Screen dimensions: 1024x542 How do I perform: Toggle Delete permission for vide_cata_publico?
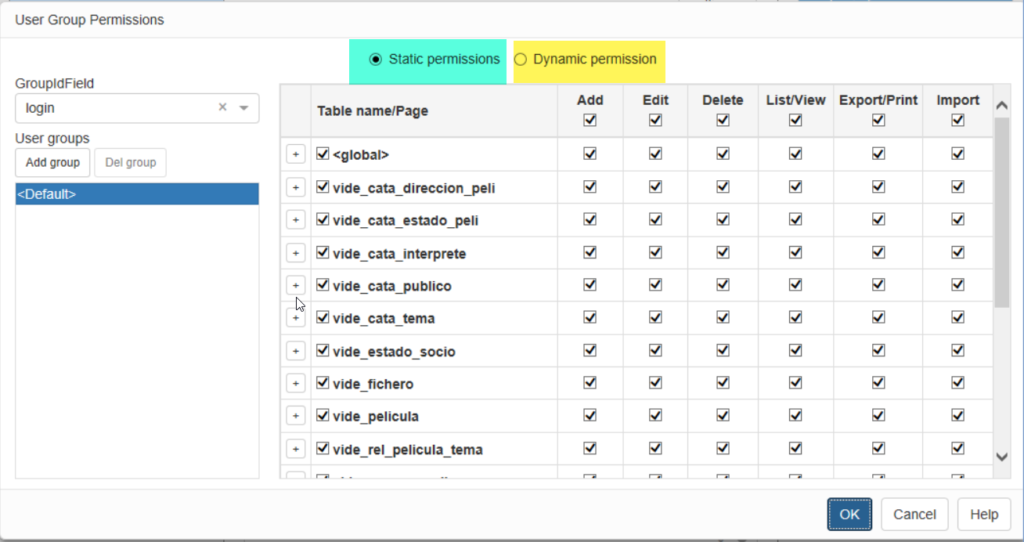(723, 285)
